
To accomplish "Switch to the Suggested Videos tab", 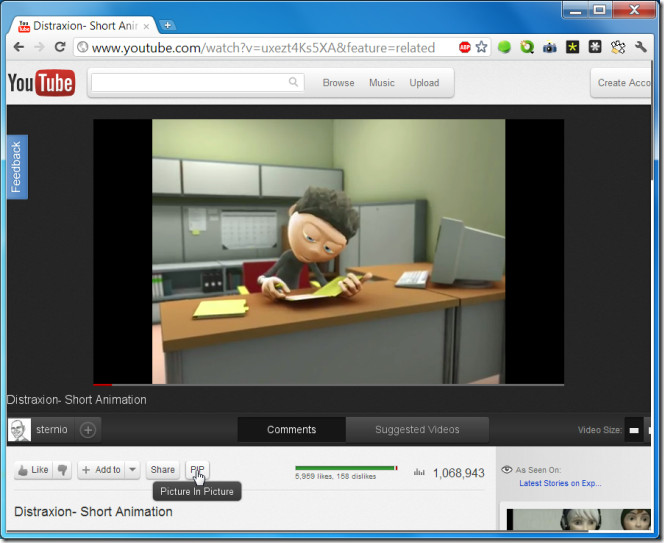I will coord(417,429).
